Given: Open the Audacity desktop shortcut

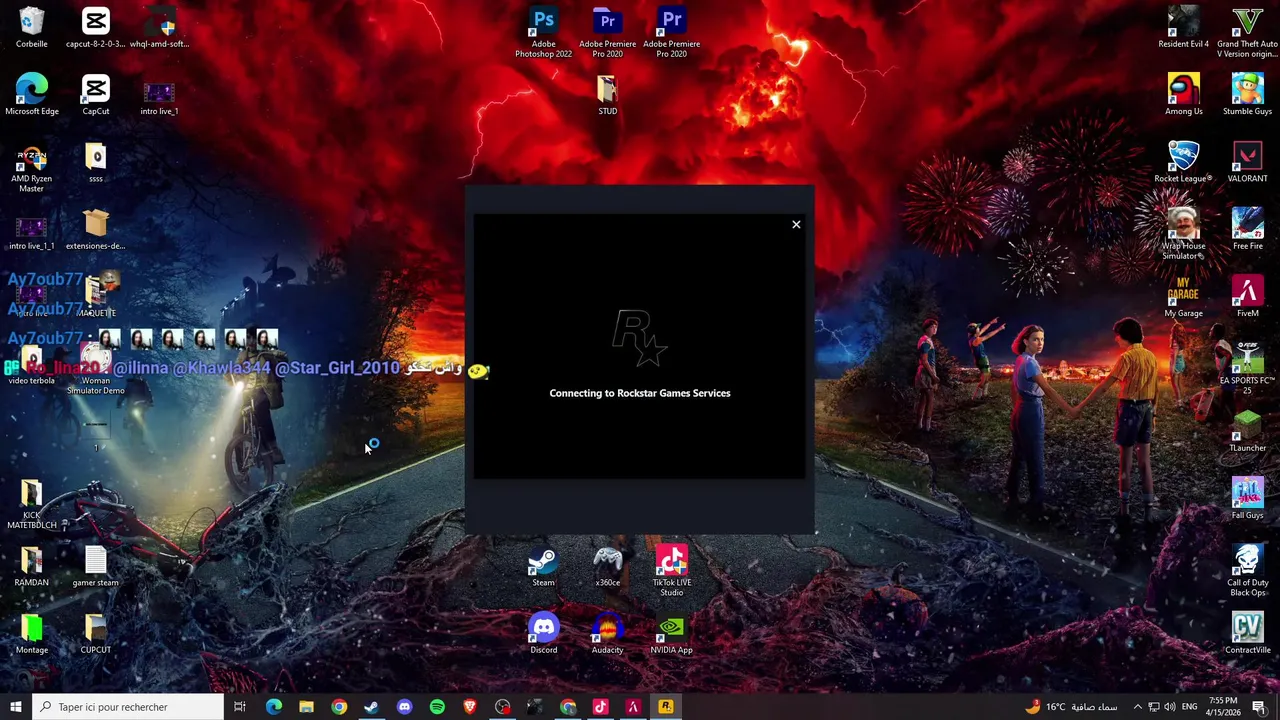Looking at the screenshot, I should click(607, 634).
